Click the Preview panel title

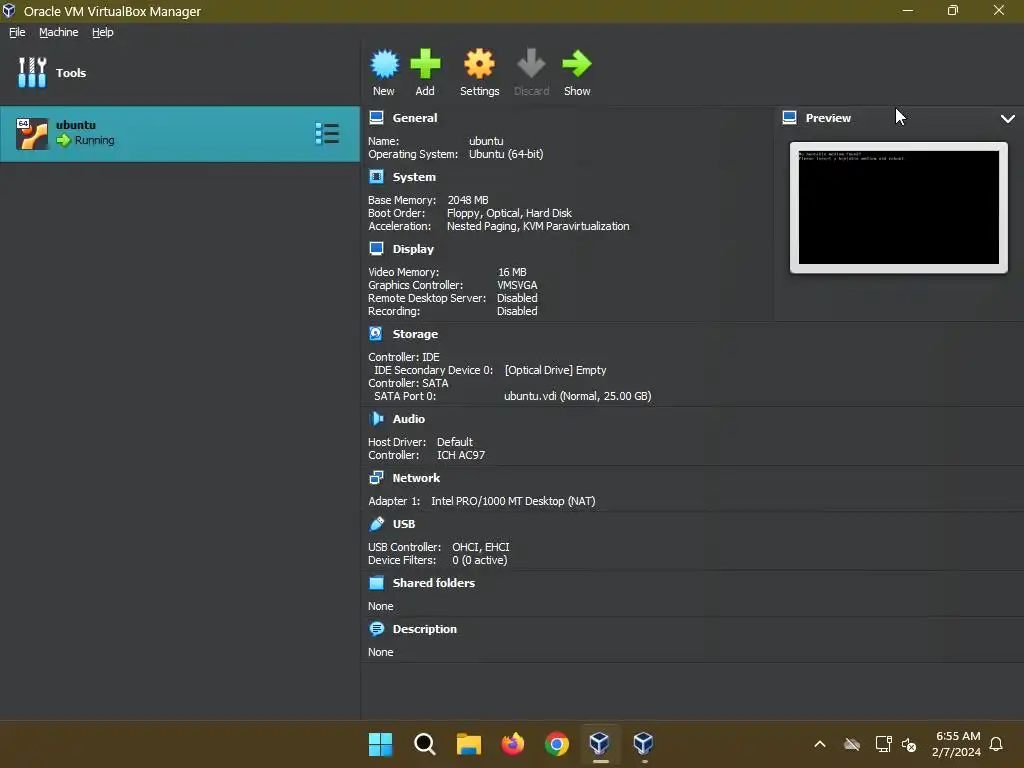coord(828,118)
